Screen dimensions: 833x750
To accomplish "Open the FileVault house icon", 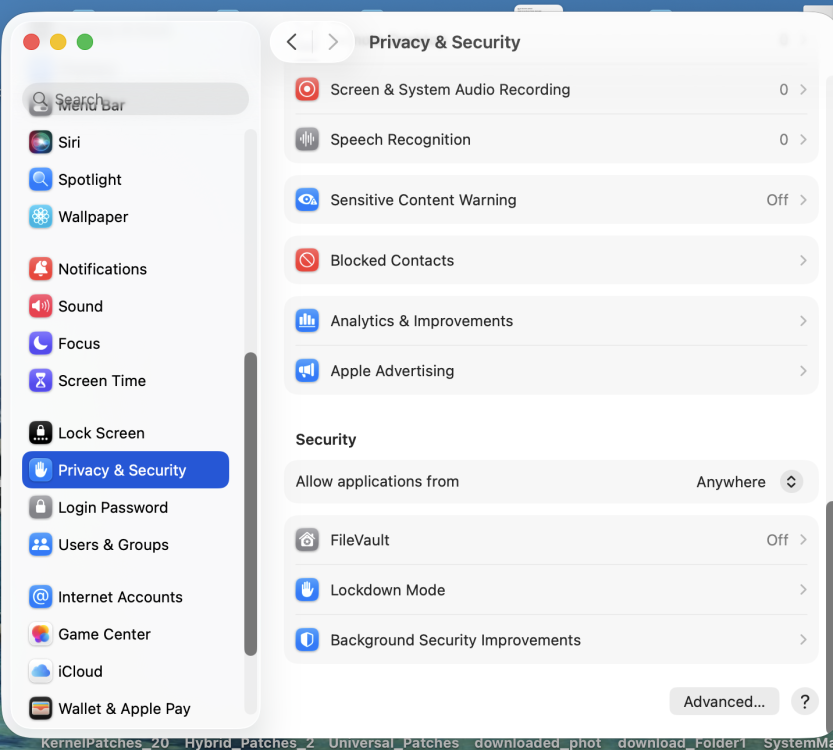I will 307,540.
